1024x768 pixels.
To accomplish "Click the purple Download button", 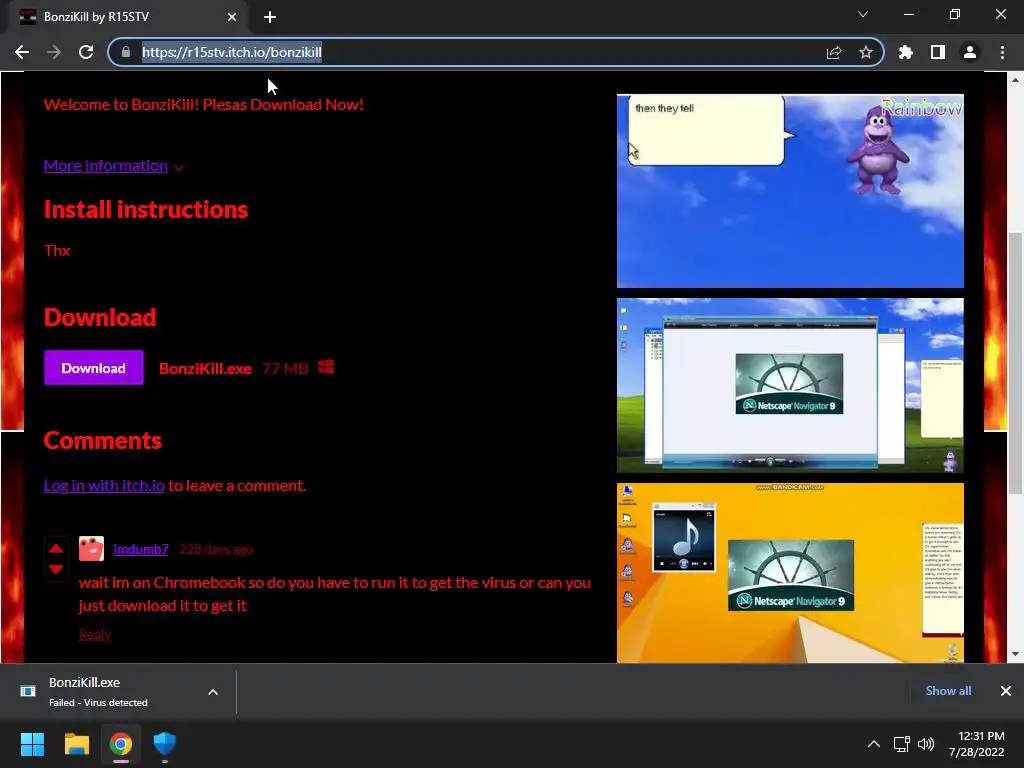I will (93, 368).
